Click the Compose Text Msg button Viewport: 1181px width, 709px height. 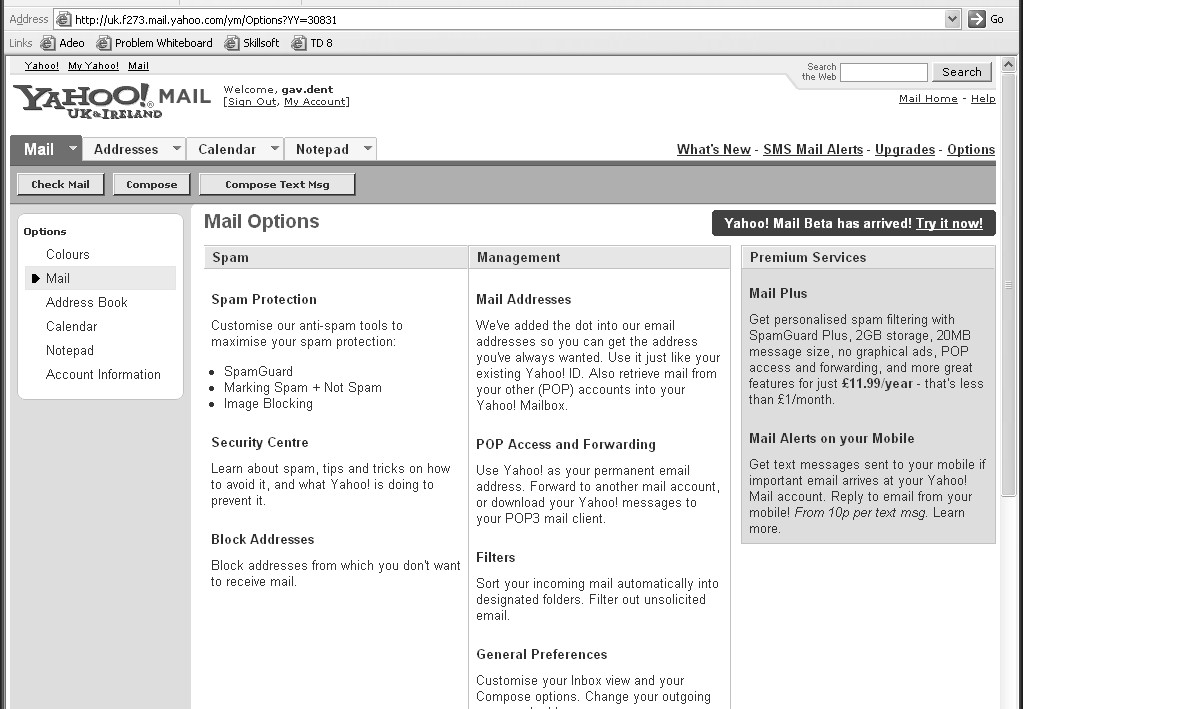(x=277, y=185)
